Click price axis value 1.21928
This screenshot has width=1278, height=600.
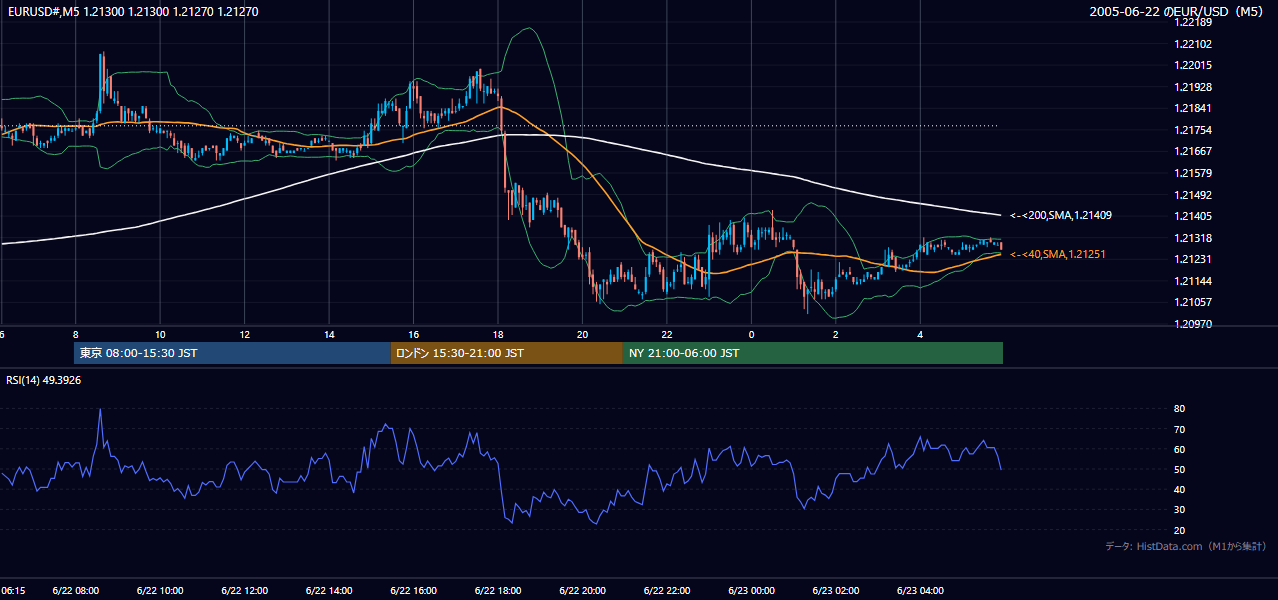click(x=1194, y=87)
